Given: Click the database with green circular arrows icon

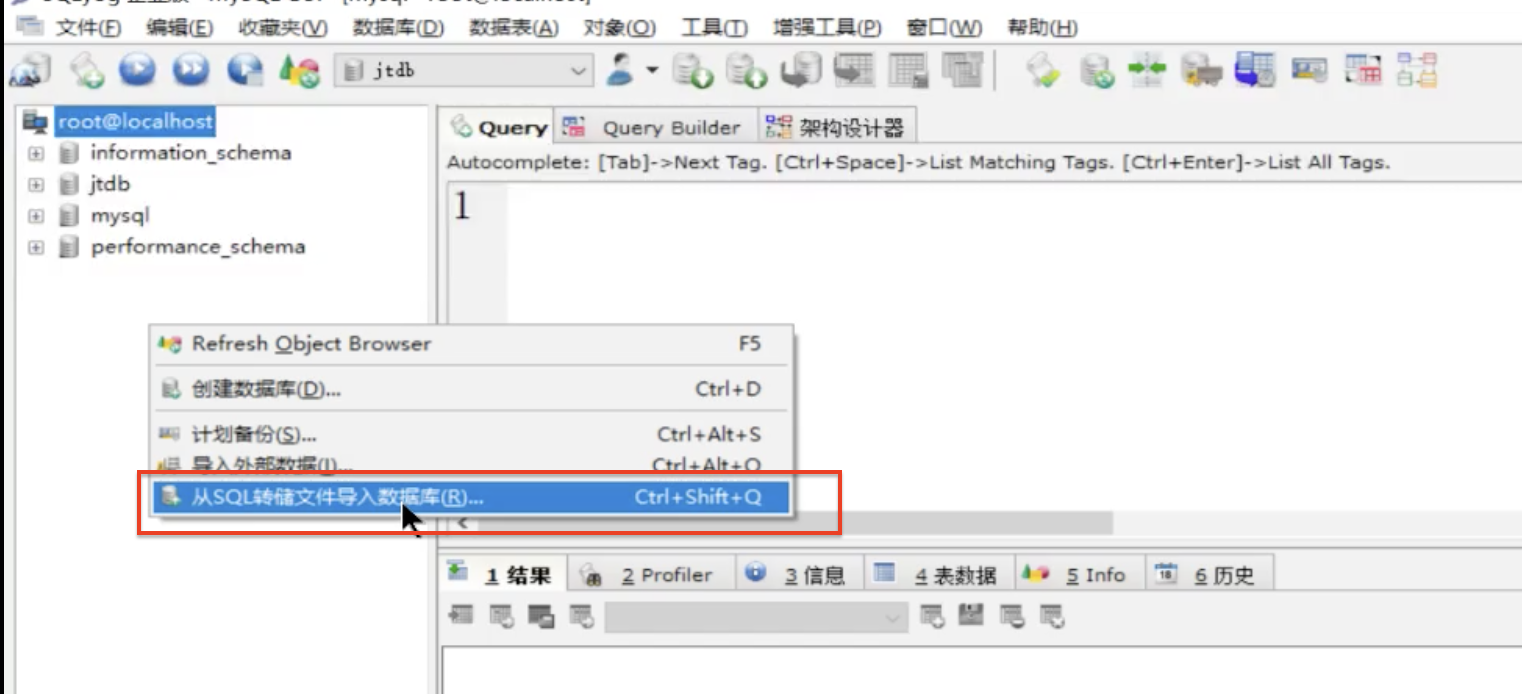Looking at the screenshot, I should coord(1097,71).
